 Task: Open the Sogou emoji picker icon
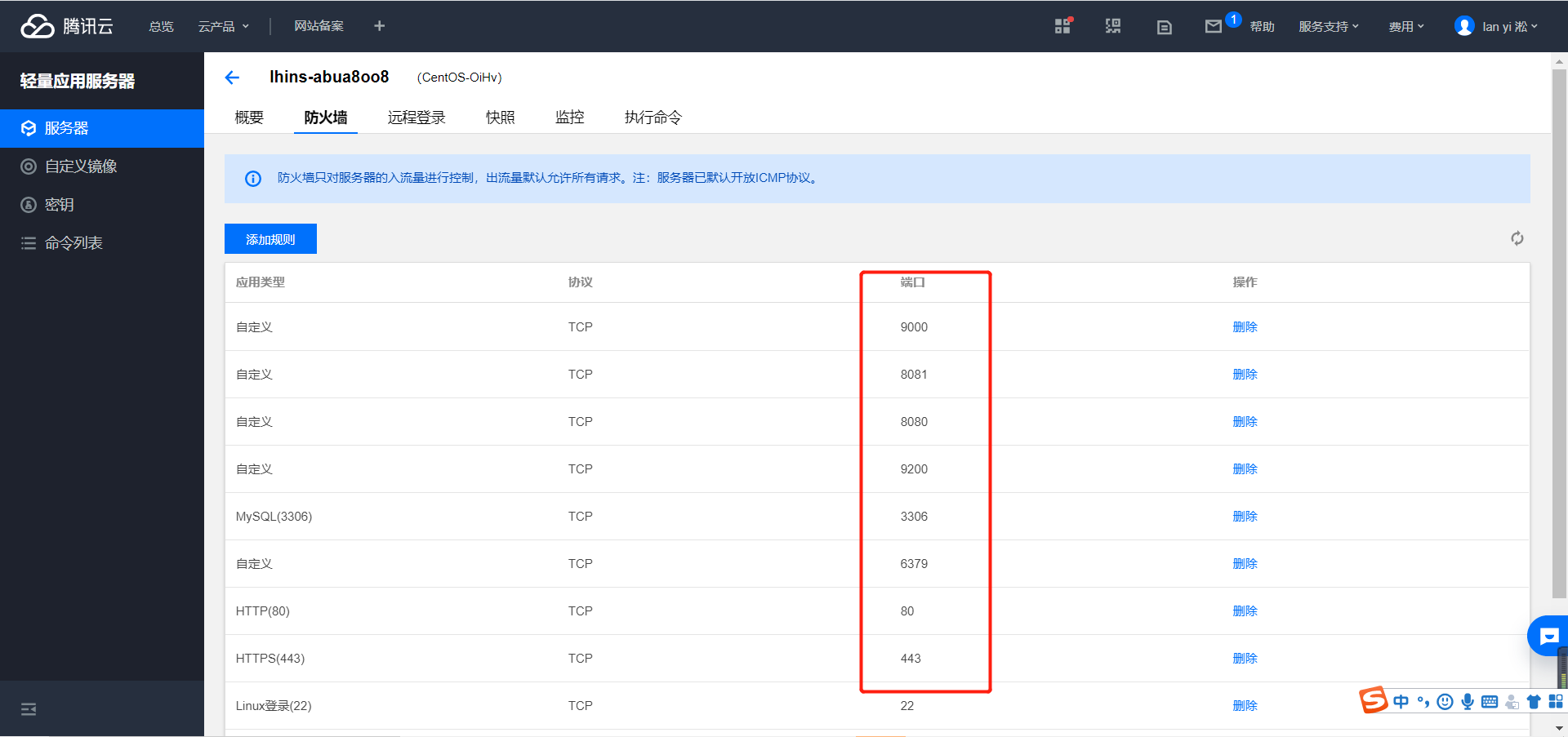click(1444, 701)
